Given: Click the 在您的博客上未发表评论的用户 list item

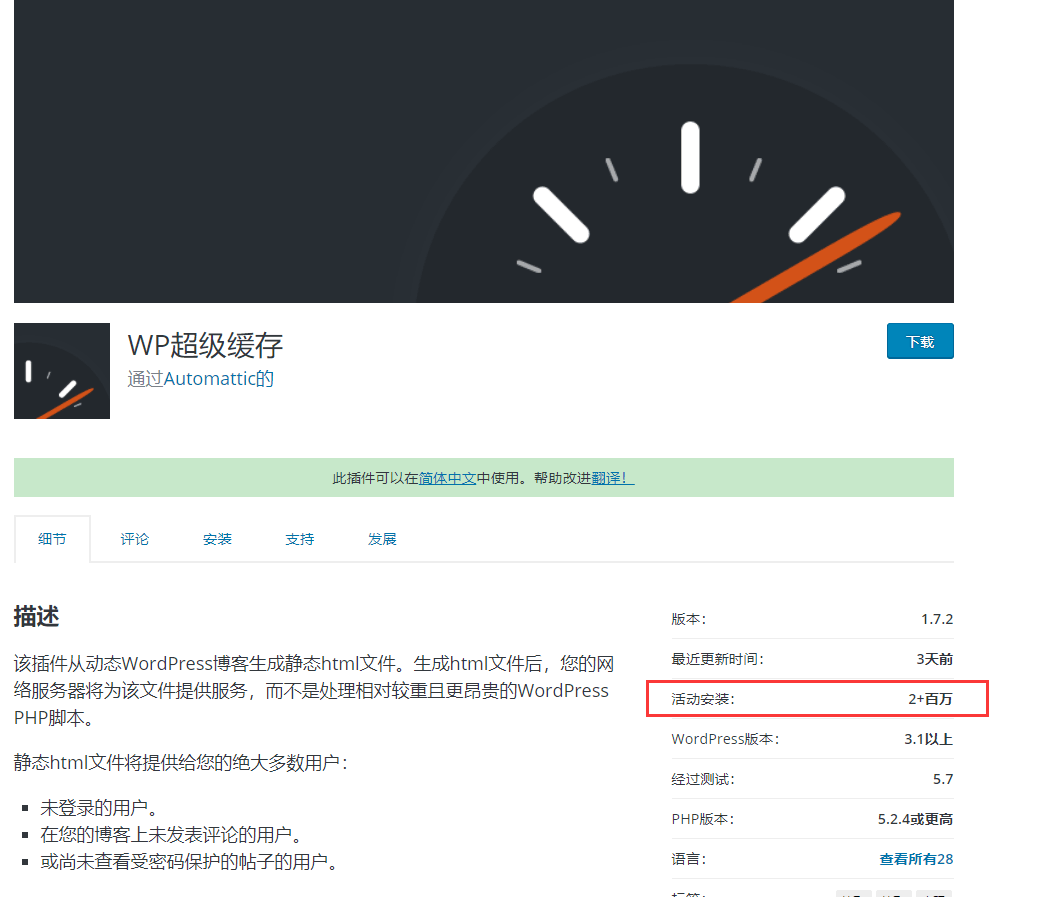Looking at the screenshot, I should tap(173, 835).
